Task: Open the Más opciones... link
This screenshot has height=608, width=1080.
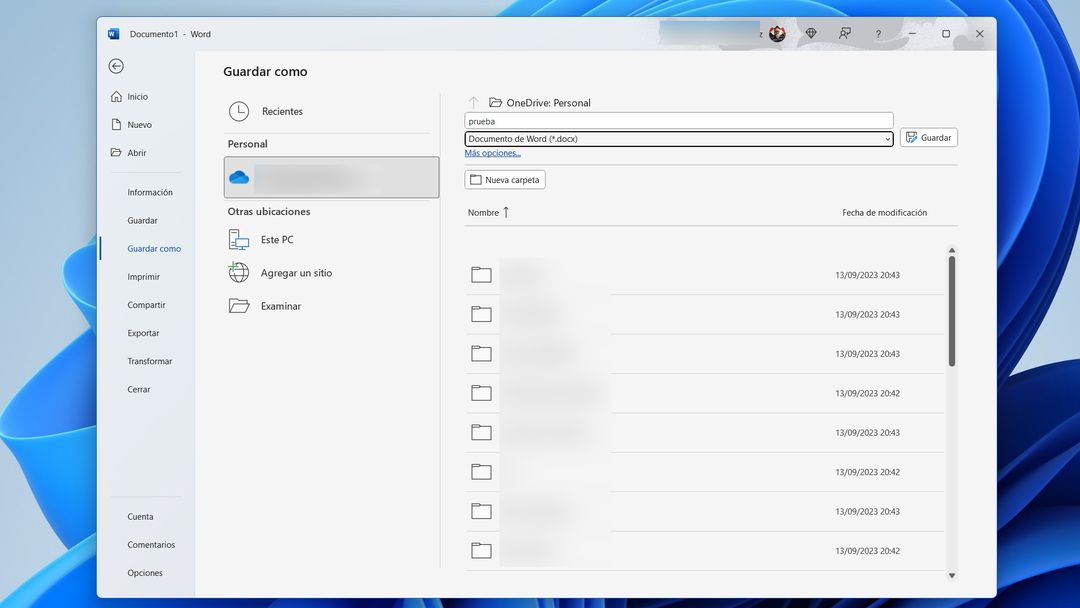Action: (x=492, y=152)
